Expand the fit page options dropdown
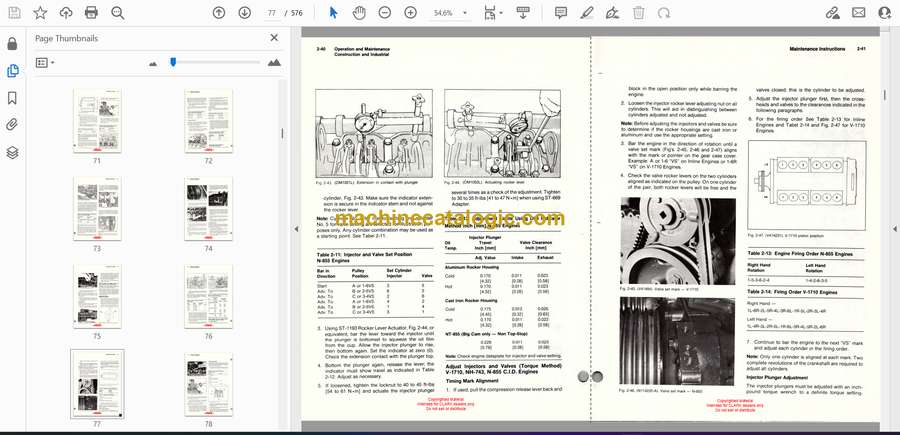This screenshot has height=435, width=900. [503, 13]
